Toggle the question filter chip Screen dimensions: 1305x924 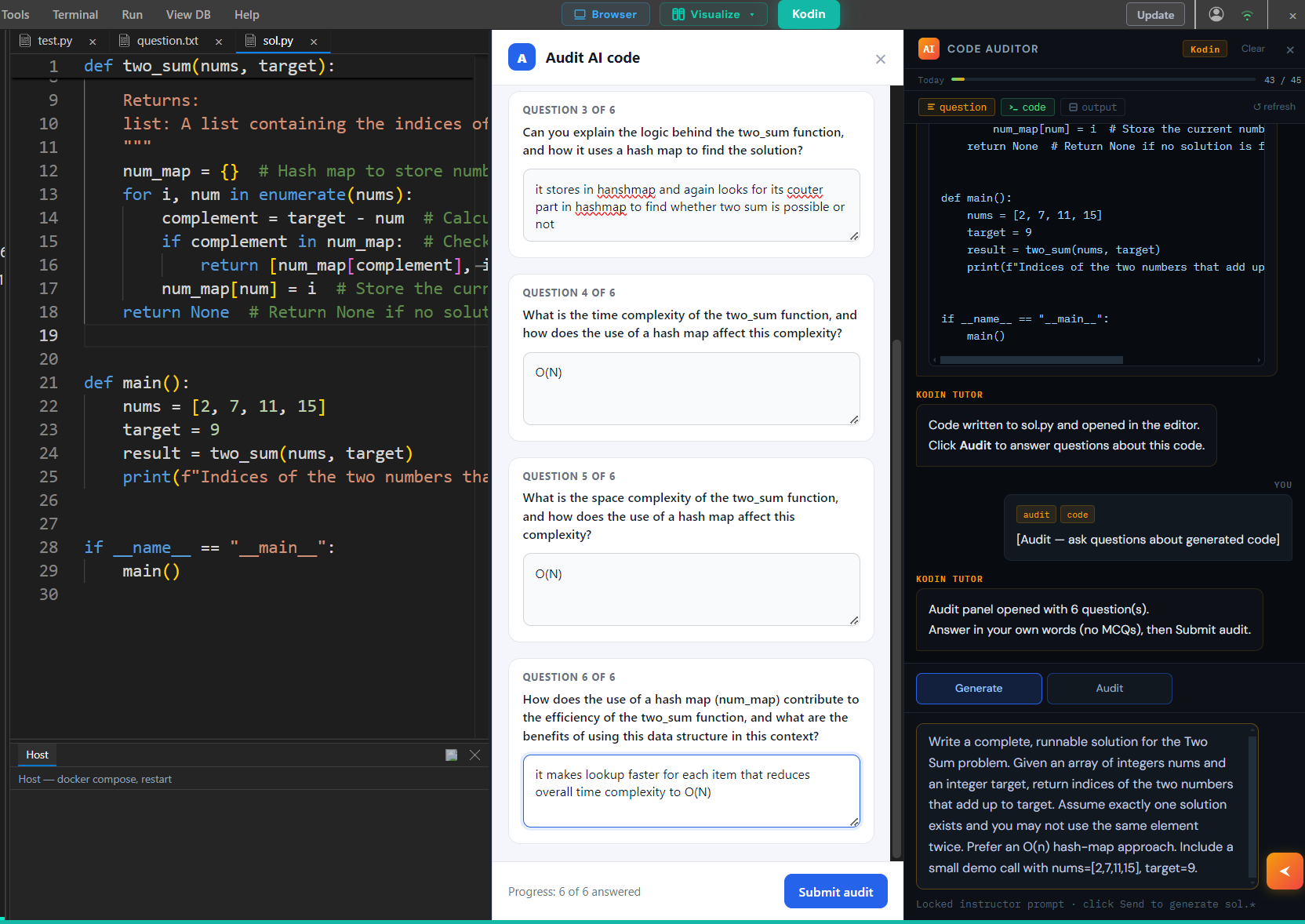tap(956, 107)
